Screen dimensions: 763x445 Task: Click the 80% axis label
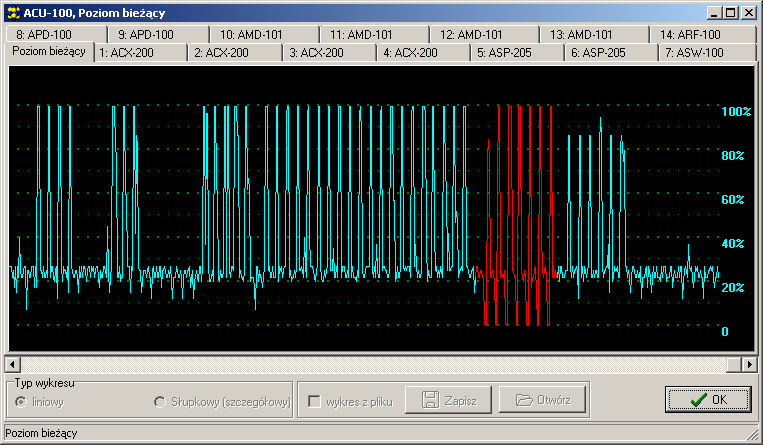pos(732,156)
